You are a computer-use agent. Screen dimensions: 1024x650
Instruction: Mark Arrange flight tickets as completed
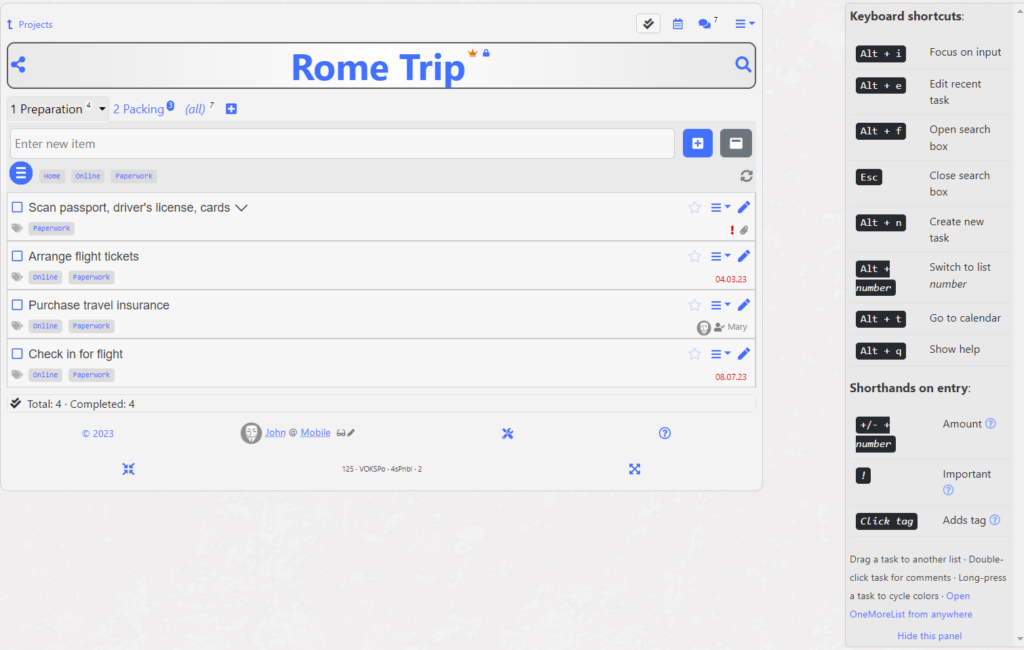(x=17, y=257)
